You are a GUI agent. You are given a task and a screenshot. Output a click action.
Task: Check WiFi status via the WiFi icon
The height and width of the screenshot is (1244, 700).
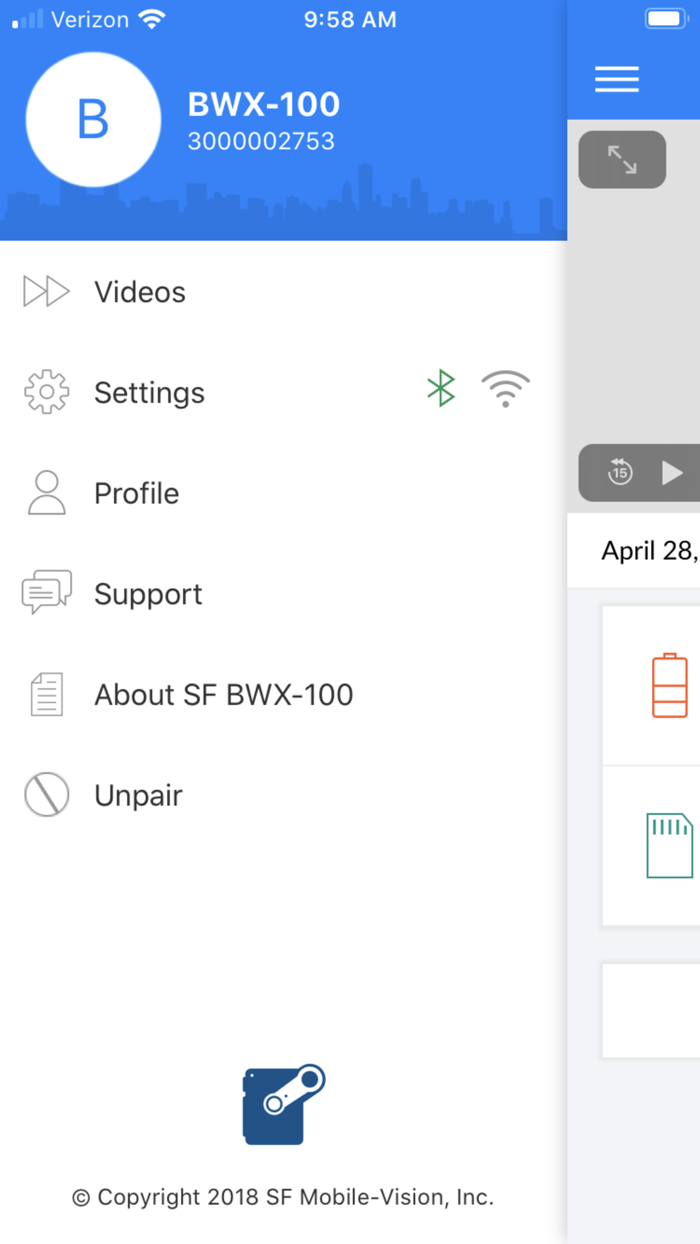click(506, 389)
